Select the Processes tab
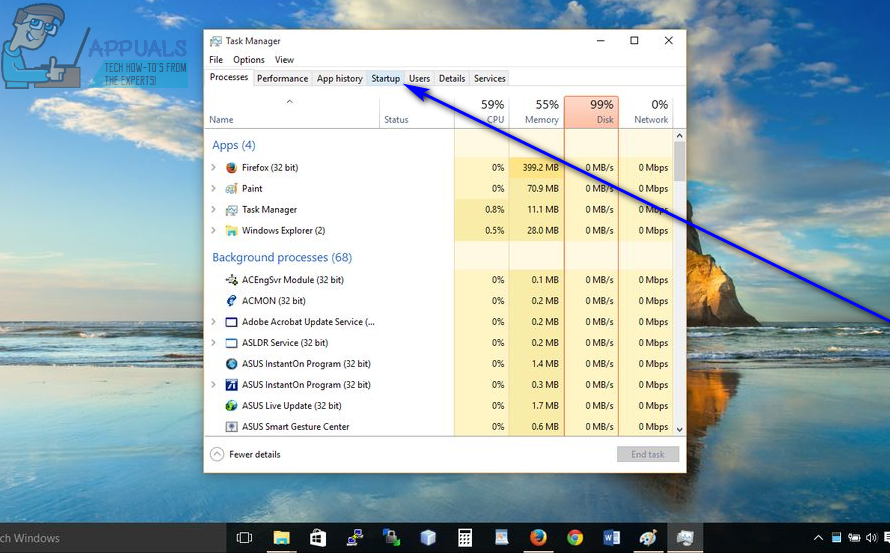The image size is (890, 553). [229, 77]
